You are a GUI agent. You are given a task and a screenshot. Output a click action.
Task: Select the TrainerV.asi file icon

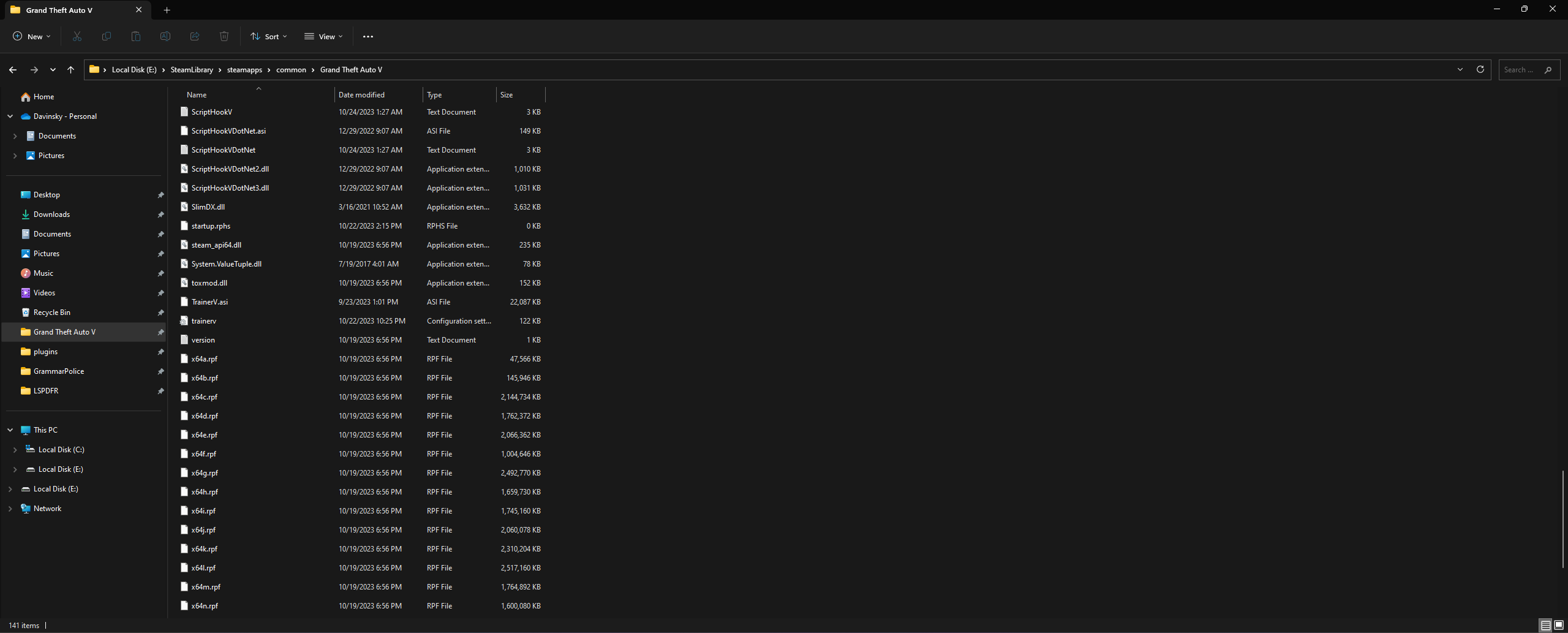click(x=184, y=301)
